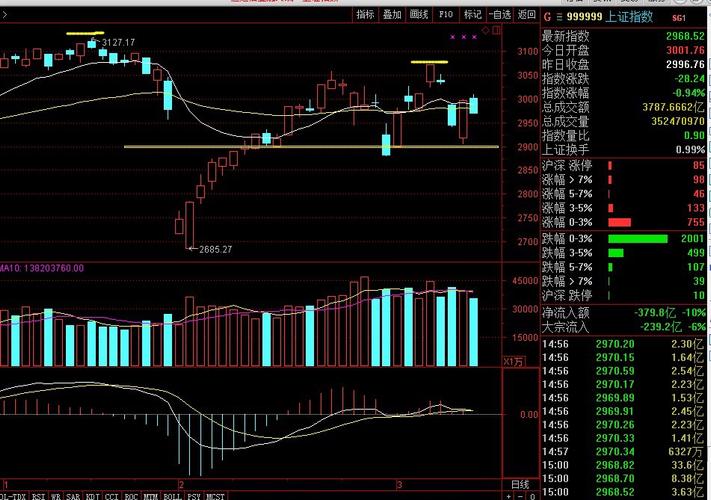Expand the arrow at top-left of chart
The image size is (711, 500).
(4, 15)
